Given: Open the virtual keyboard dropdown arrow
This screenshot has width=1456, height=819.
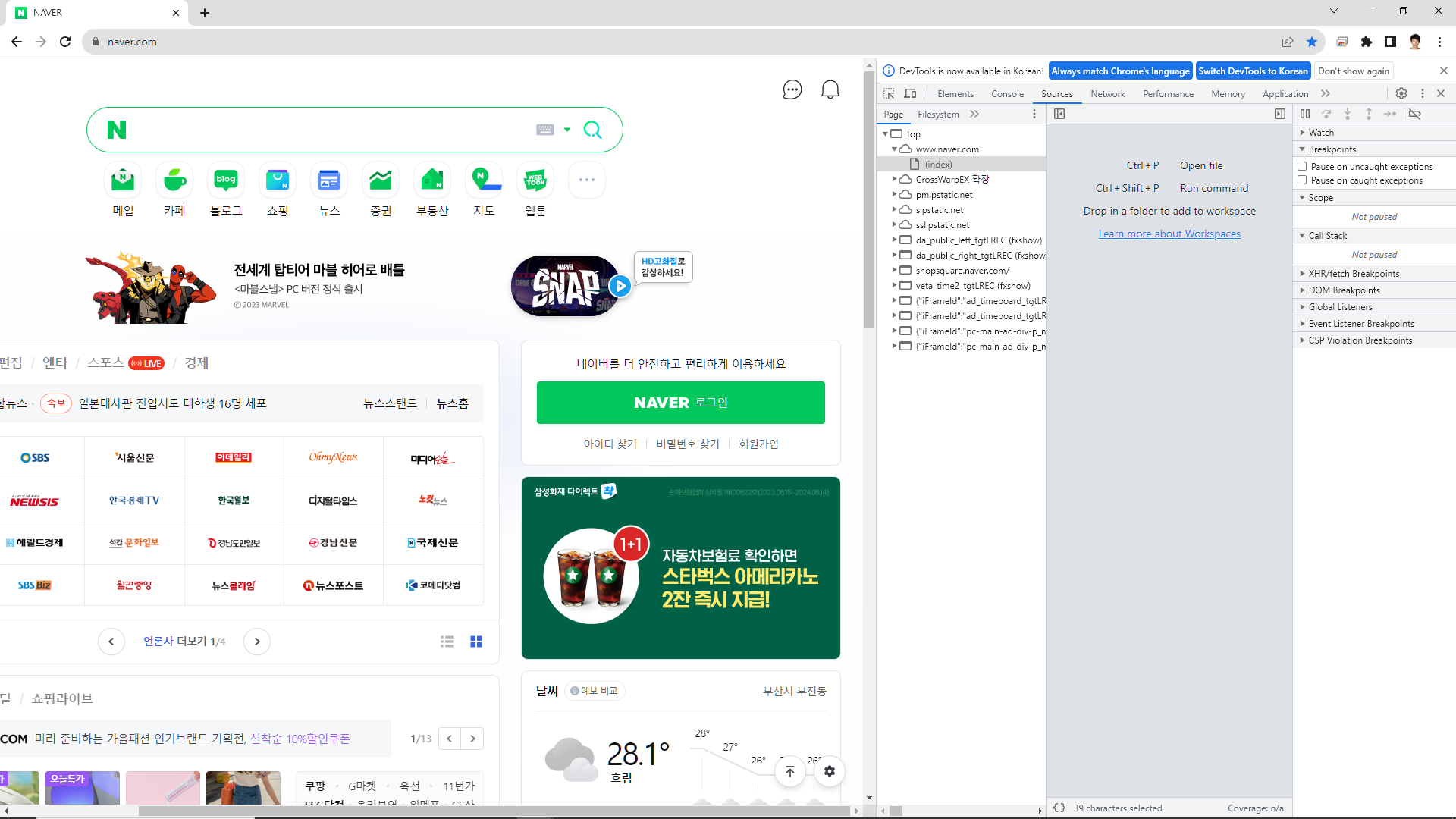Looking at the screenshot, I should [567, 130].
